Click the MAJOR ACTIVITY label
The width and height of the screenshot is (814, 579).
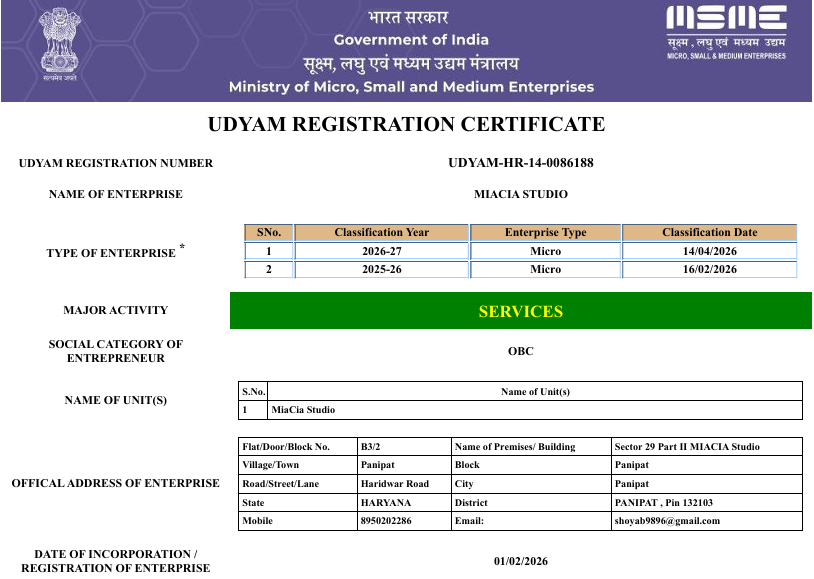click(x=116, y=310)
